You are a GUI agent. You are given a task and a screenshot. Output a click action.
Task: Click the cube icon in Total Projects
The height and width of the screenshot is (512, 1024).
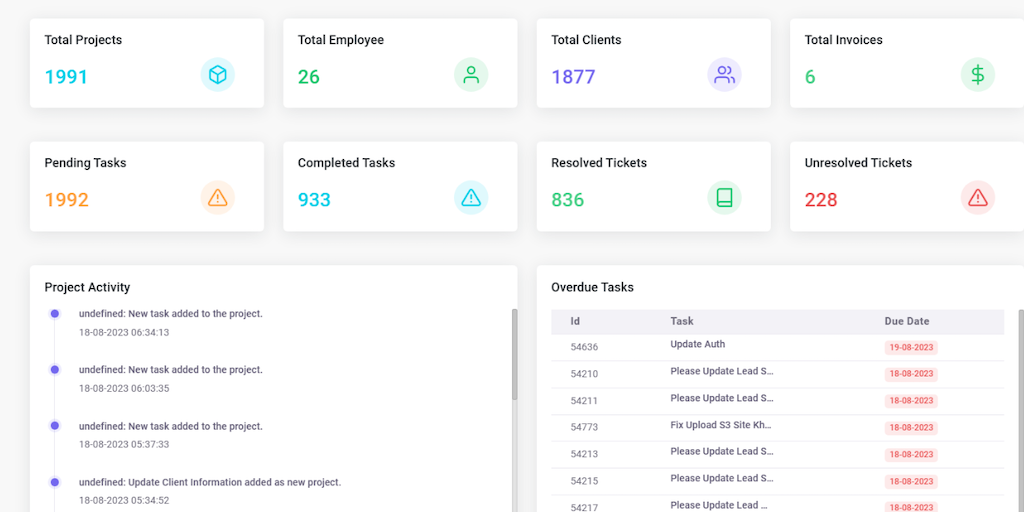click(217, 75)
